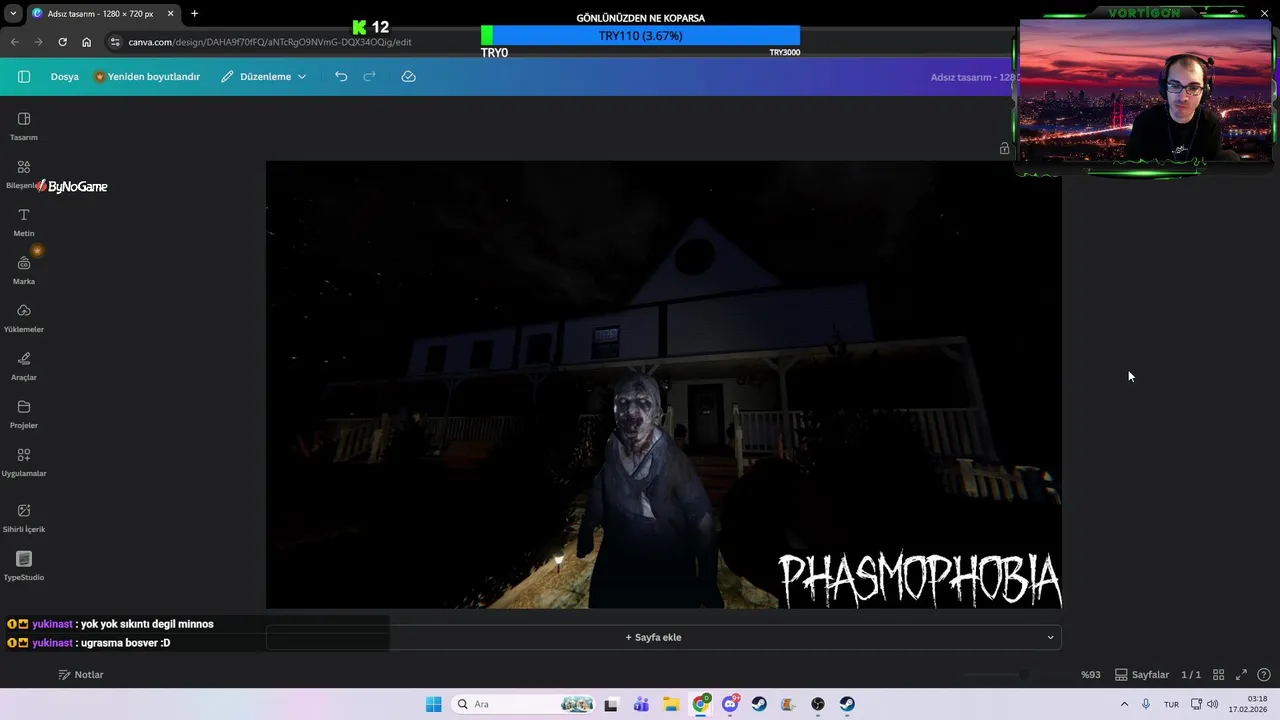Click the taskbar Ara search box
This screenshot has width=1280, height=720.
coord(524,704)
